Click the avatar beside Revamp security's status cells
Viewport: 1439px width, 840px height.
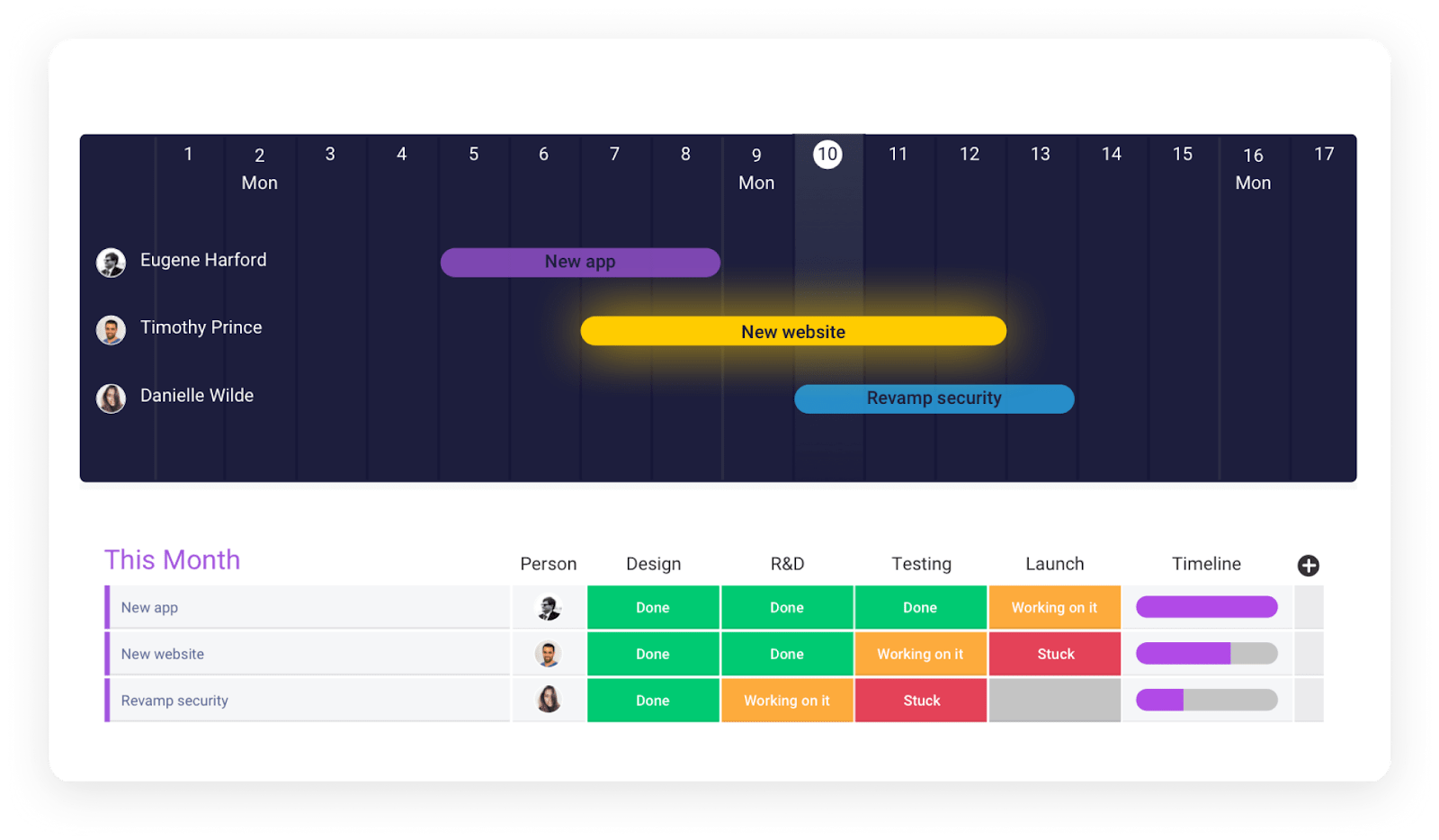(549, 700)
